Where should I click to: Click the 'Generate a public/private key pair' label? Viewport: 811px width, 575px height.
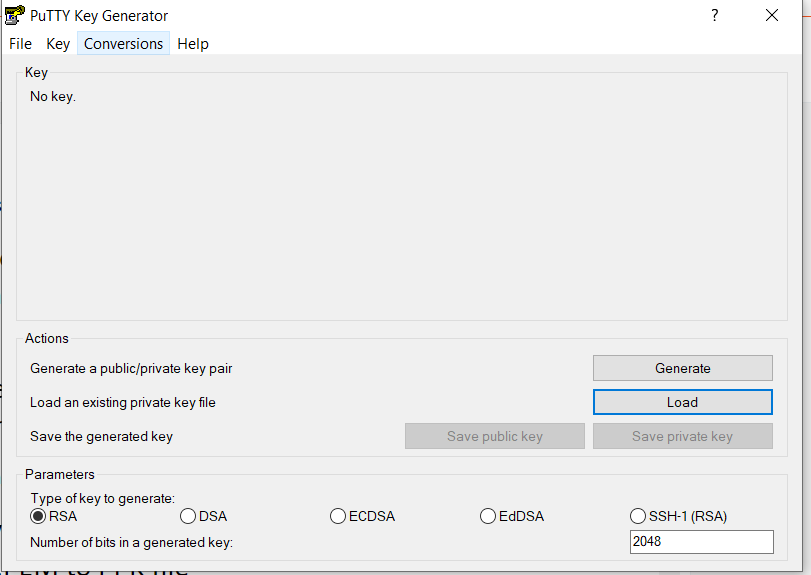coord(131,368)
